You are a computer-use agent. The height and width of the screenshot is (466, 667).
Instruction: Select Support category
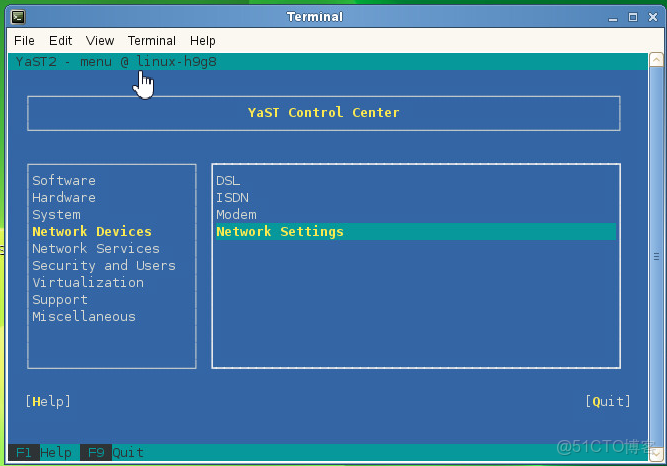click(x=60, y=300)
